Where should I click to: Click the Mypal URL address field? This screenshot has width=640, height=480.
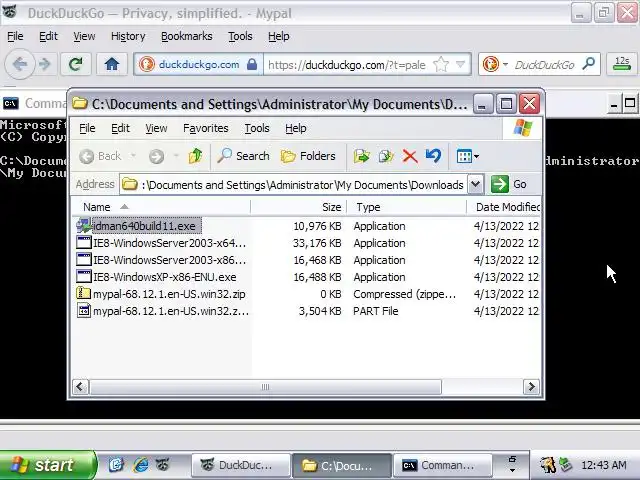[x=347, y=64]
